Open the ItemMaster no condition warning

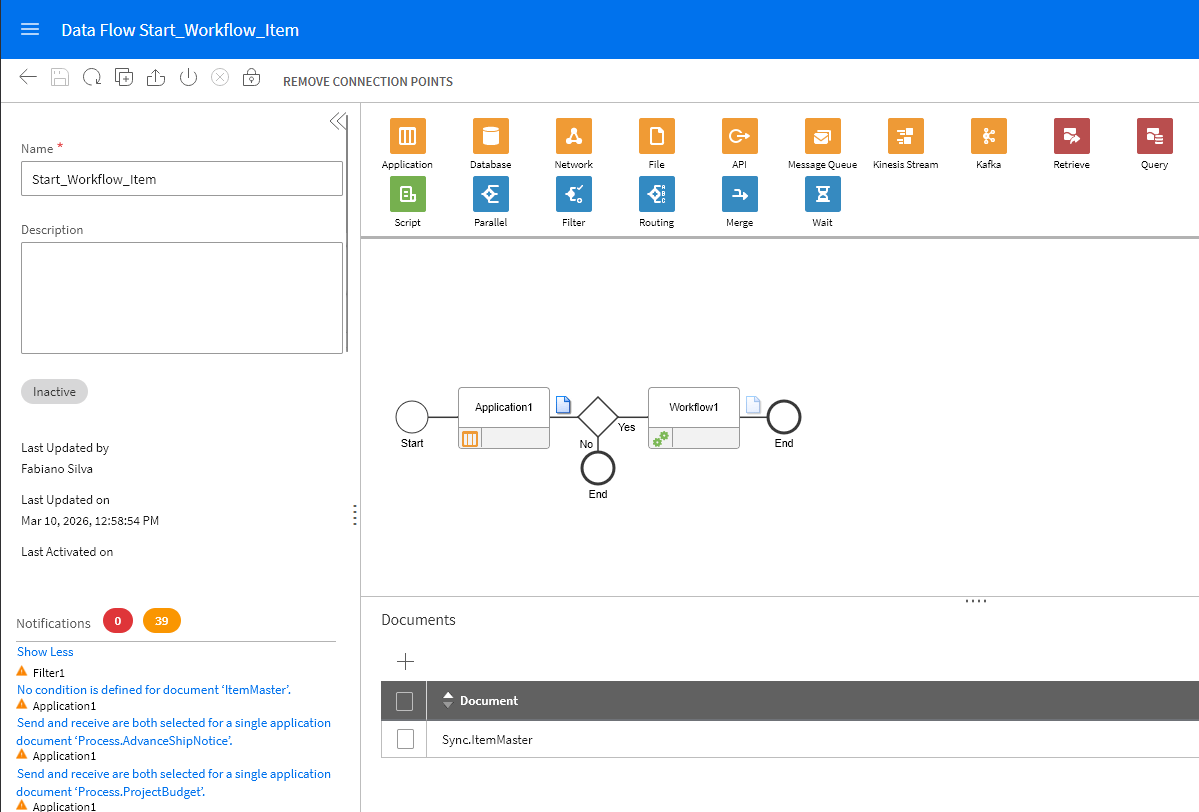point(154,690)
